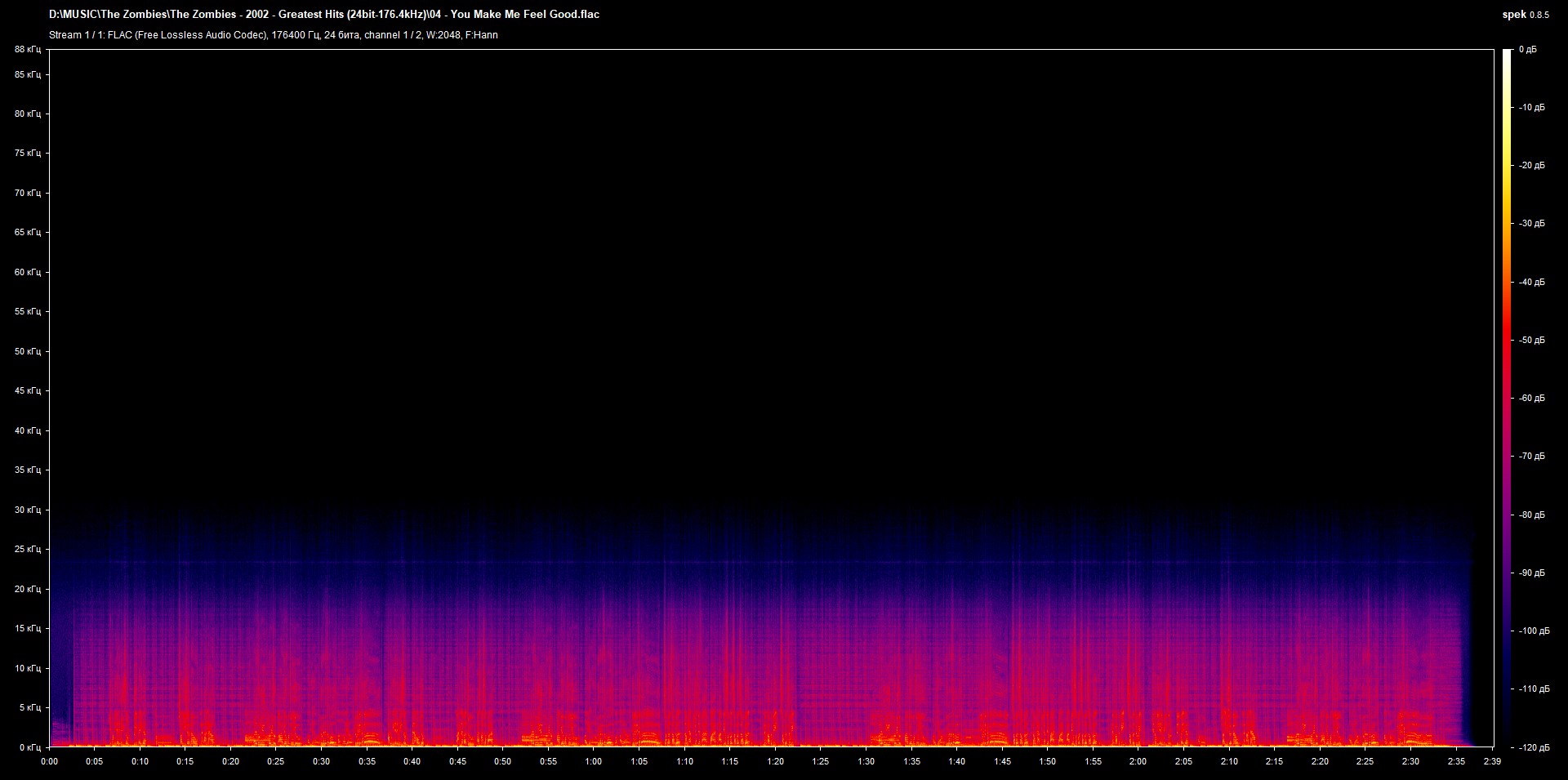Image resolution: width=1568 pixels, height=780 pixels.
Task: Click the -110 дБ level label
Action: pyautogui.click(x=1534, y=689)
